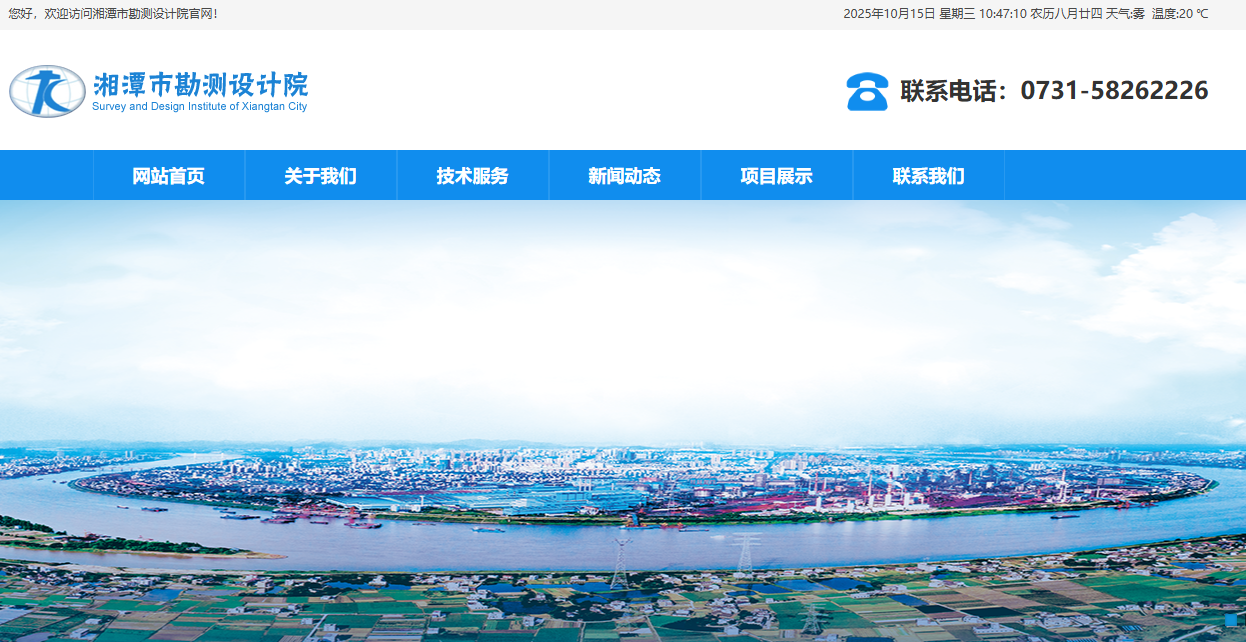Click the English subtitle Survey and Design Institute
Screen dimensions: 1246x642
click(x=199, y=107)
